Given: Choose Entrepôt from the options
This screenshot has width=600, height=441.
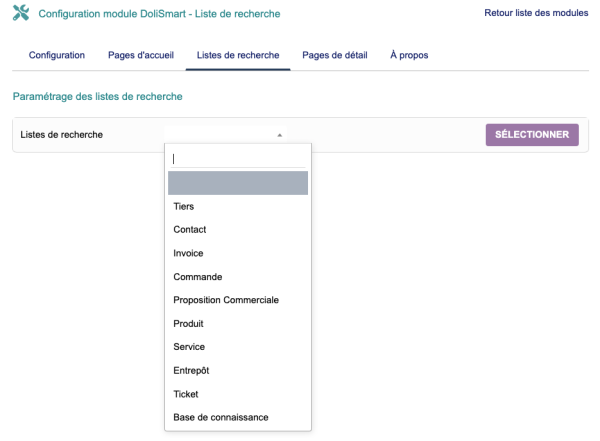Looking at the screenshot, I should click(191, 370).
